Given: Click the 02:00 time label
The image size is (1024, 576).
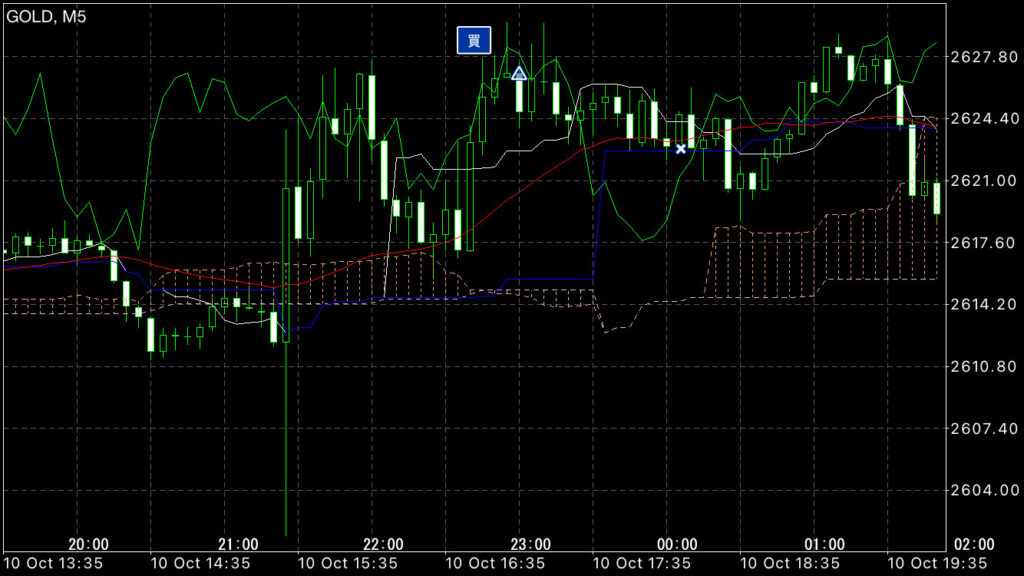Looking at the screenshot, I should (x=974, y=544).
